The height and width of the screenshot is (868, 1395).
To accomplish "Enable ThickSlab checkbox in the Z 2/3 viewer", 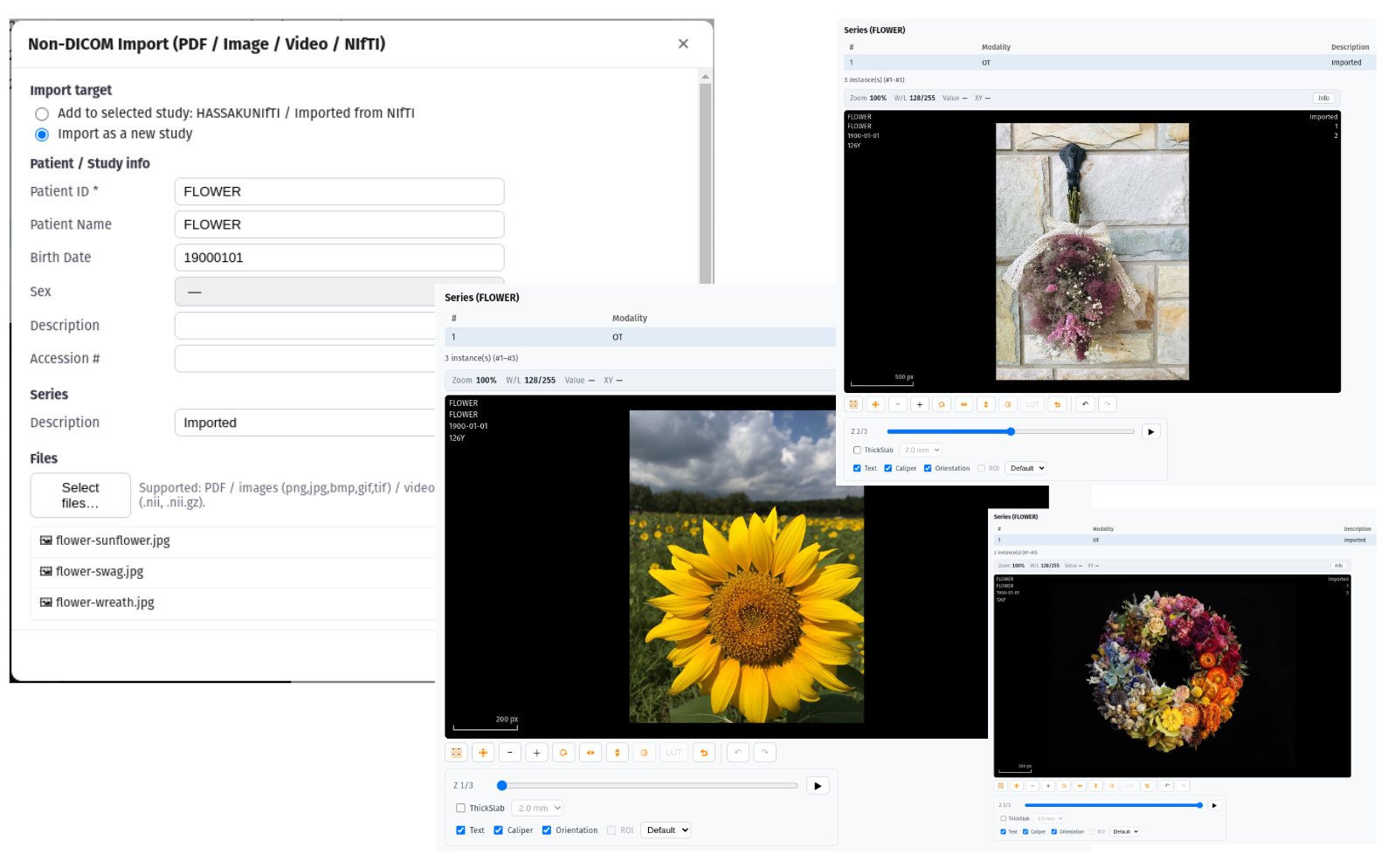I will coord(857,451).
